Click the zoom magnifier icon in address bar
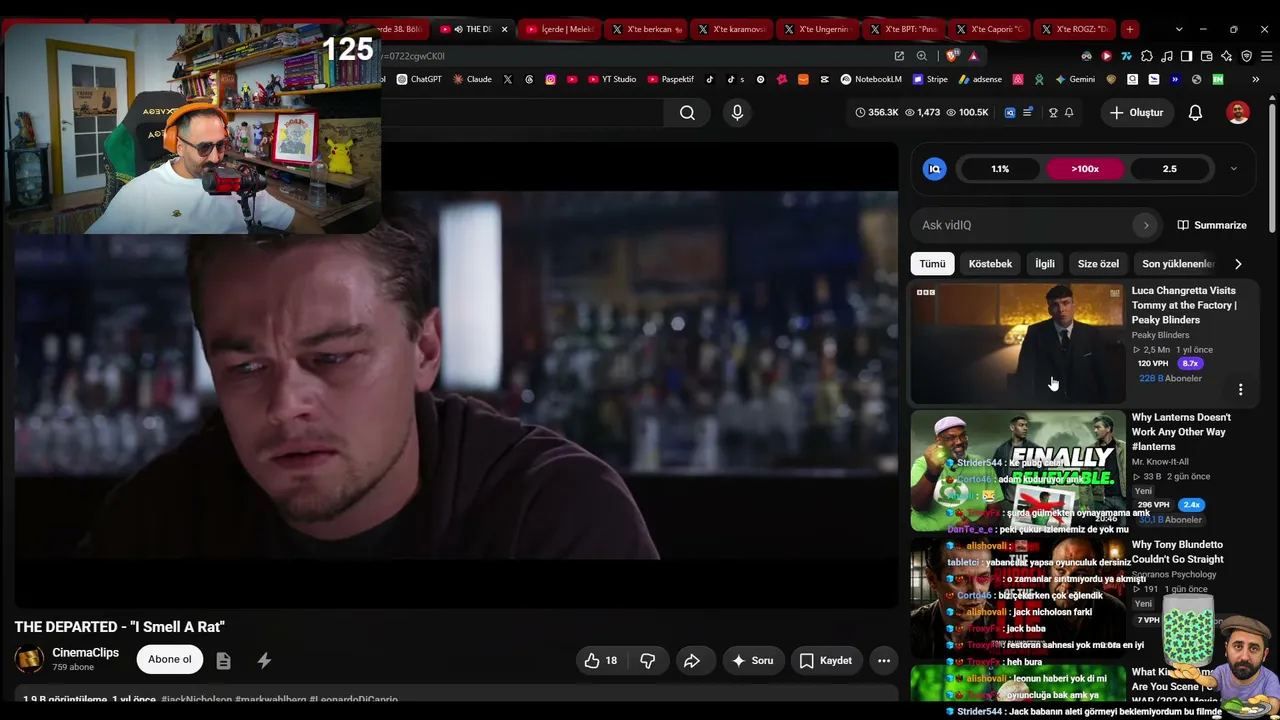The width and height of the screenshot is (1280, 720). [x=922, y=56]
